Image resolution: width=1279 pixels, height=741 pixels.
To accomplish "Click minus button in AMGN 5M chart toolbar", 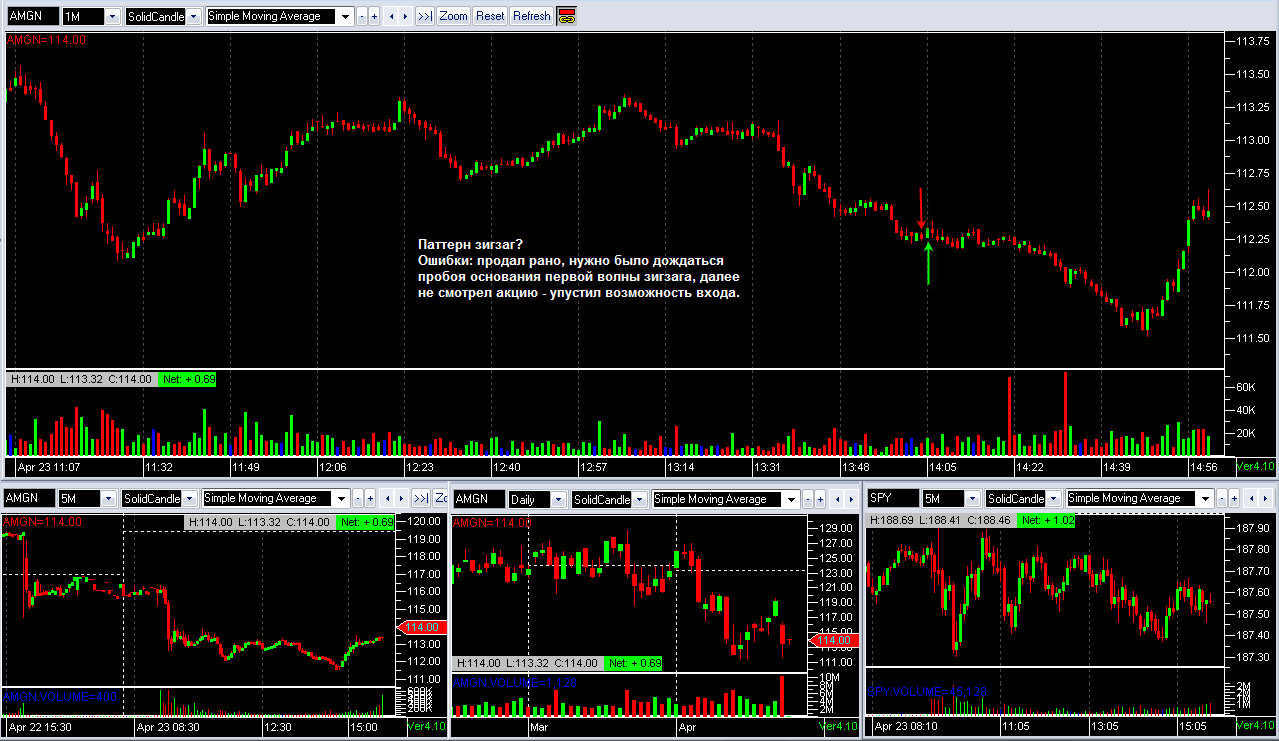I will click(358, 498).
